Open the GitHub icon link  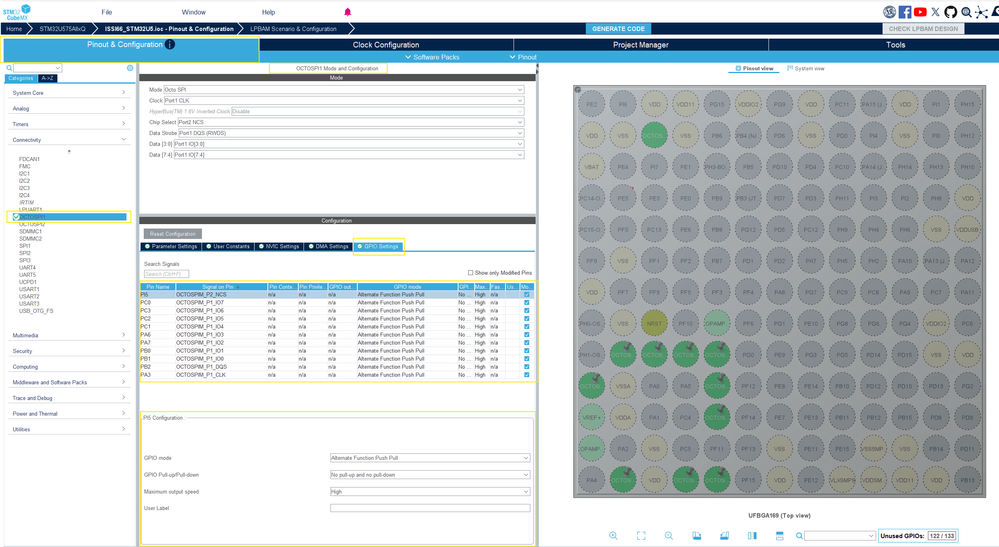click(x=951, y=12)
